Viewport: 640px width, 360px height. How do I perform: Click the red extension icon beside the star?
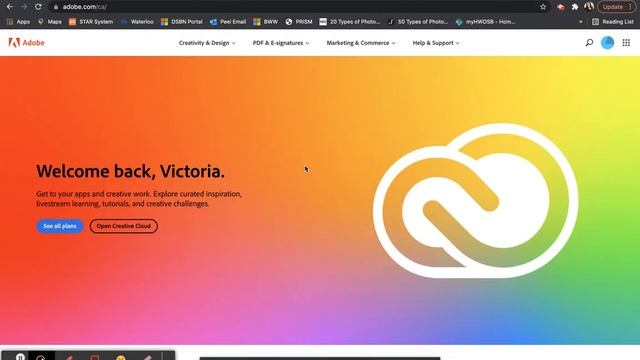560,7
